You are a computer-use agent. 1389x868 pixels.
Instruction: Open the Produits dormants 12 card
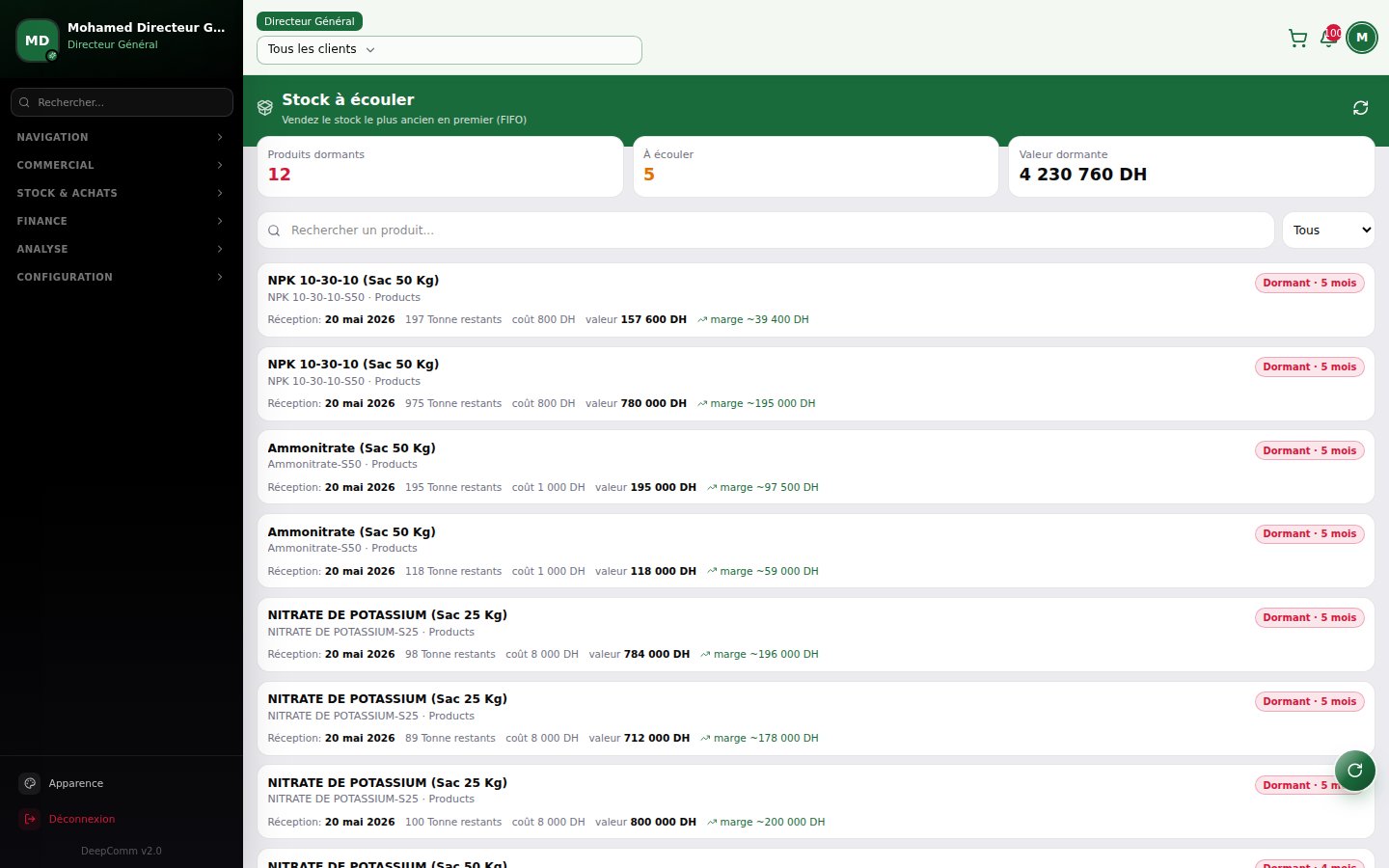[x=440, y=167]
